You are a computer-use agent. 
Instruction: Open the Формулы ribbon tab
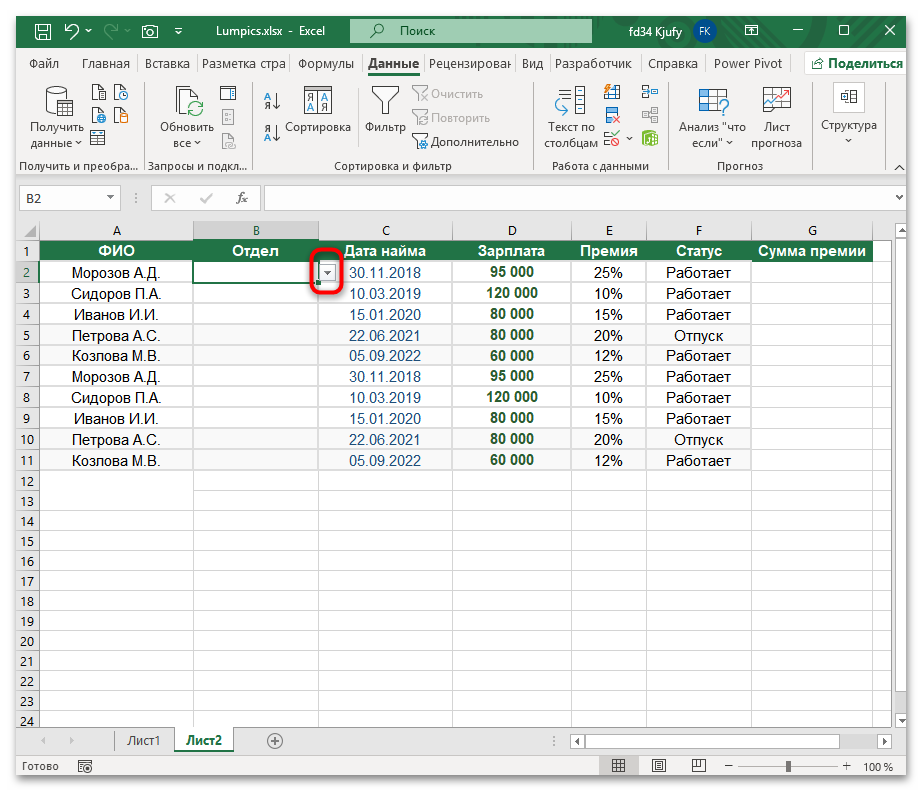tap(325, 63)
